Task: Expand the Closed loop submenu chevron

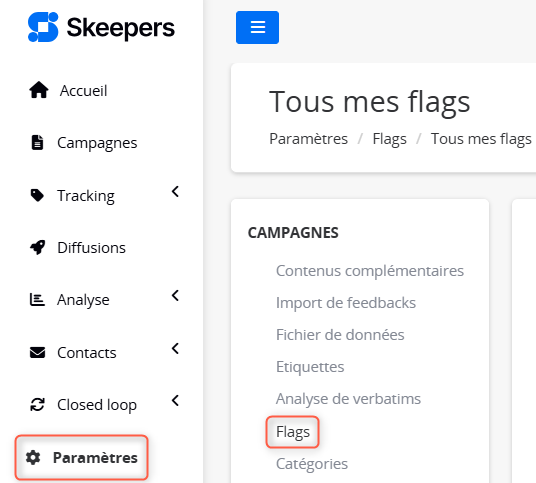Action: click(x=175, y=401)
